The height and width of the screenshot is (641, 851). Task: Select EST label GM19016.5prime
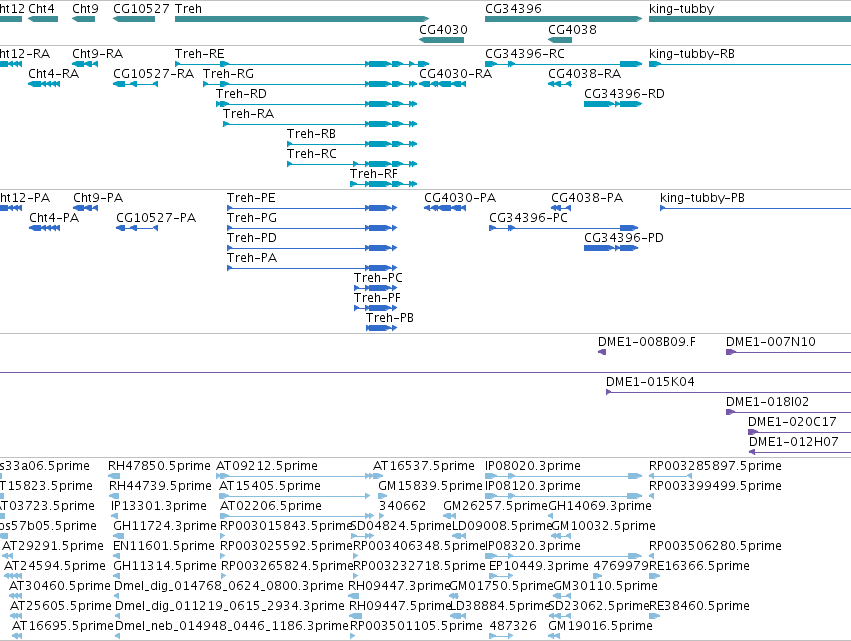[600, 626]
